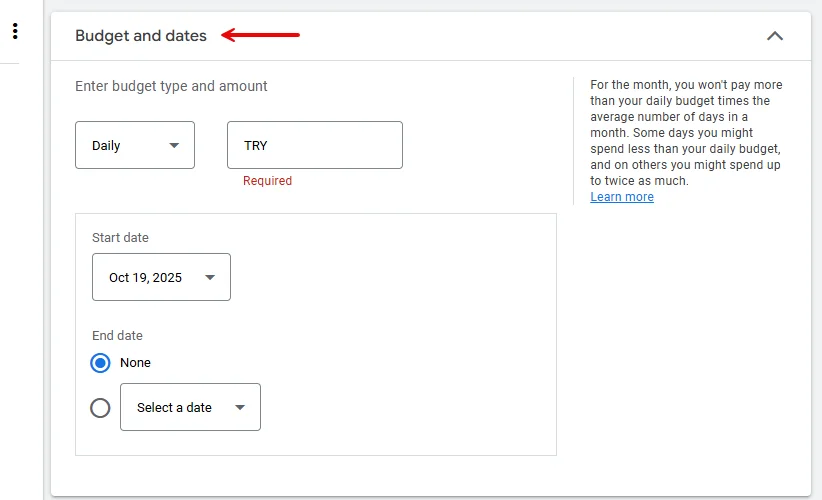Open the Daily budget type dropdown
Viewport: 822px width, 500px height.
point(134,145)
